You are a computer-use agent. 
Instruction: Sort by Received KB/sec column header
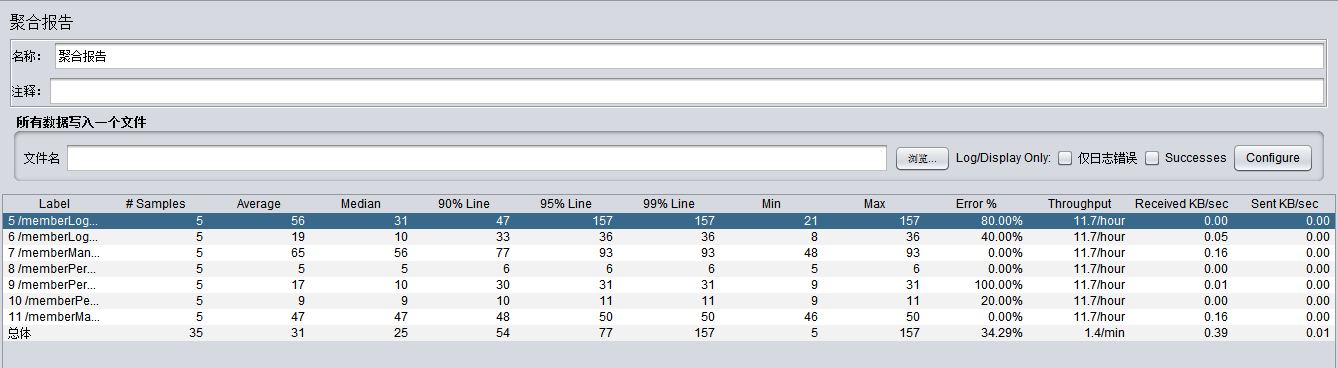point(1181,204)
